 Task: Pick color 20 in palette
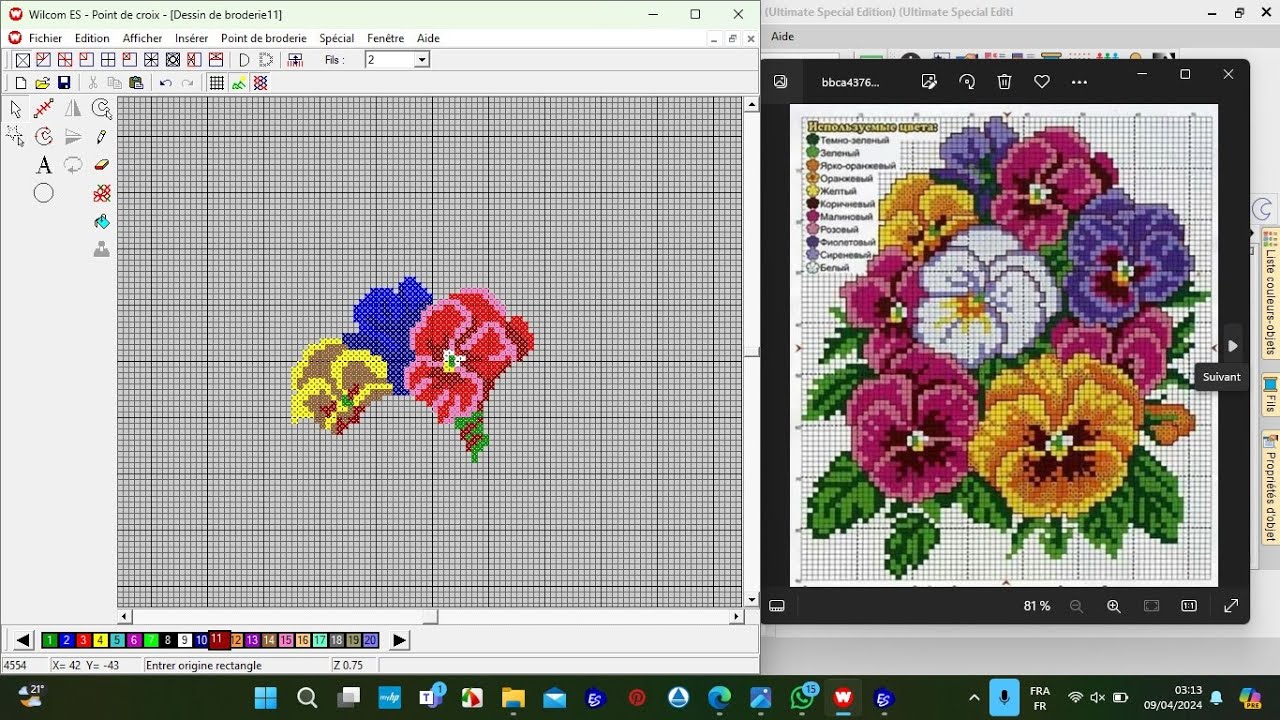coord(371,641)
